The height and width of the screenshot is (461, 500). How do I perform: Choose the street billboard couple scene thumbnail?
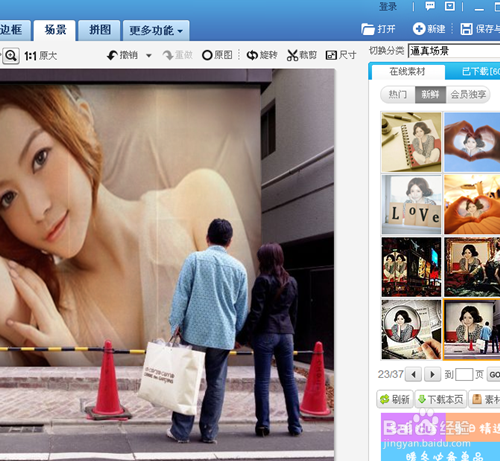pyautogui.click(x=472, y=329)
